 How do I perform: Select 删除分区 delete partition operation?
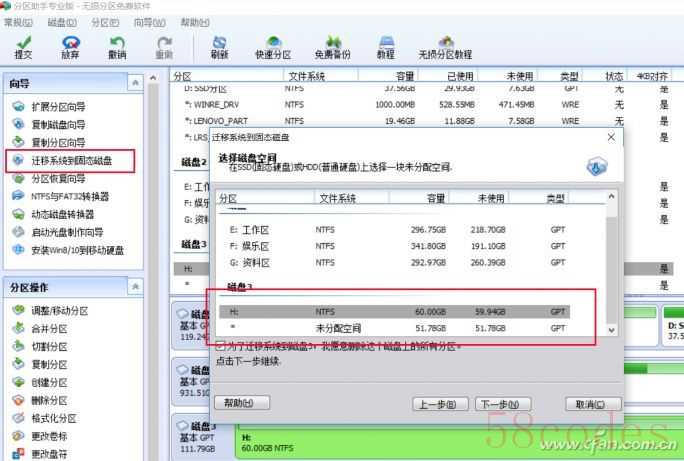click(49, 400)
